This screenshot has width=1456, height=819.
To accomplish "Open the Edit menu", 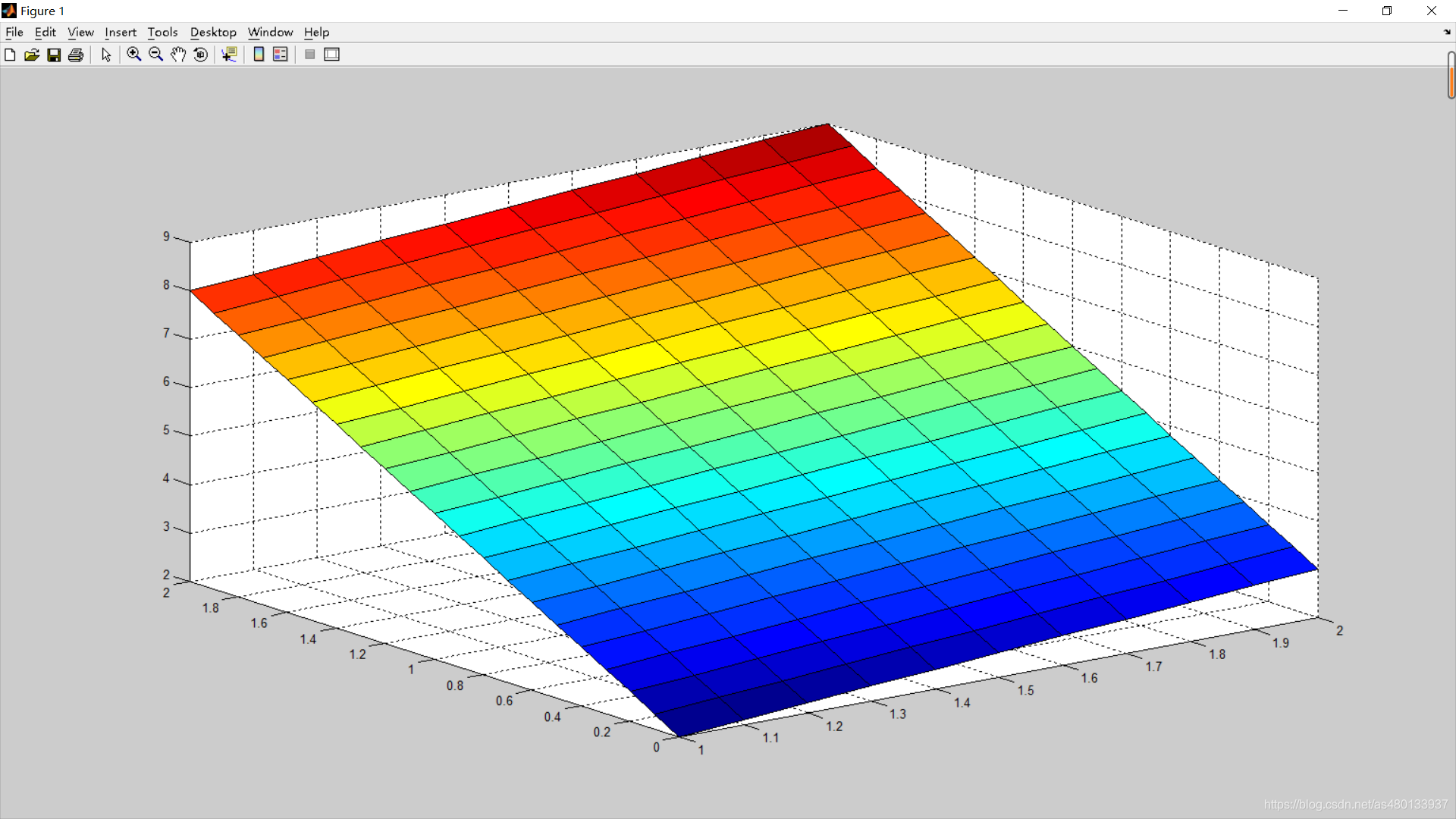I will tap(45, 32).
